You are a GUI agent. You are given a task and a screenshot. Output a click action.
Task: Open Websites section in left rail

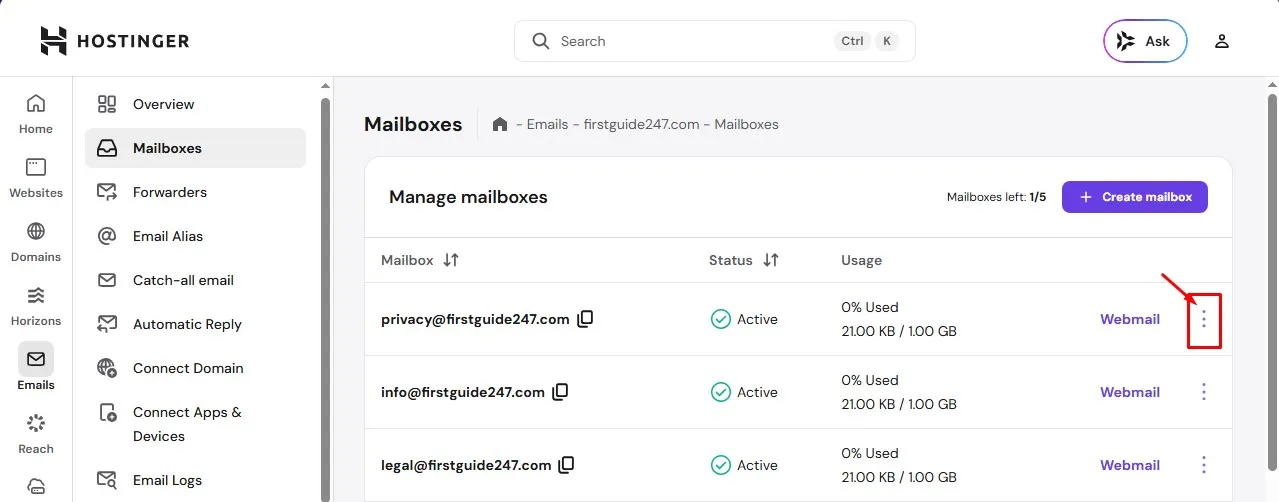tap(36, 178)
